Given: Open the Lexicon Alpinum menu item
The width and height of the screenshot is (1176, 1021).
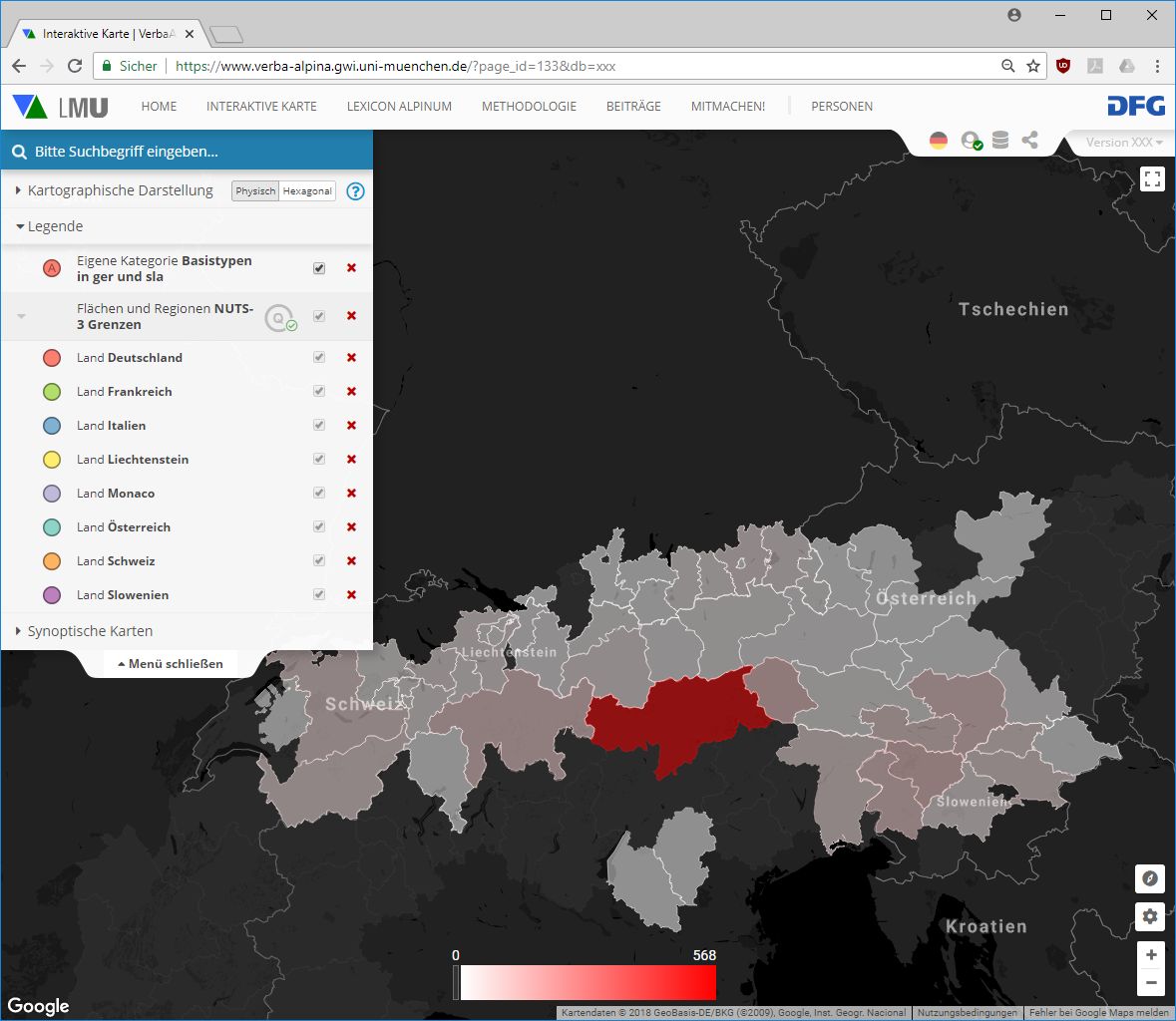Looking at the screenshot, I should coord(399,107).
